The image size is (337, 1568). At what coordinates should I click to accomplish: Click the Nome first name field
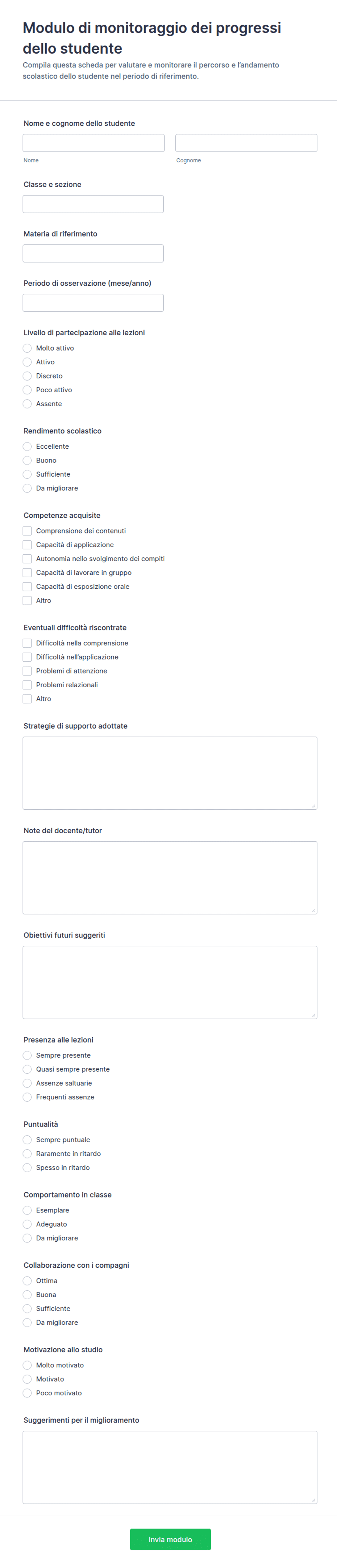click(93, 143)
